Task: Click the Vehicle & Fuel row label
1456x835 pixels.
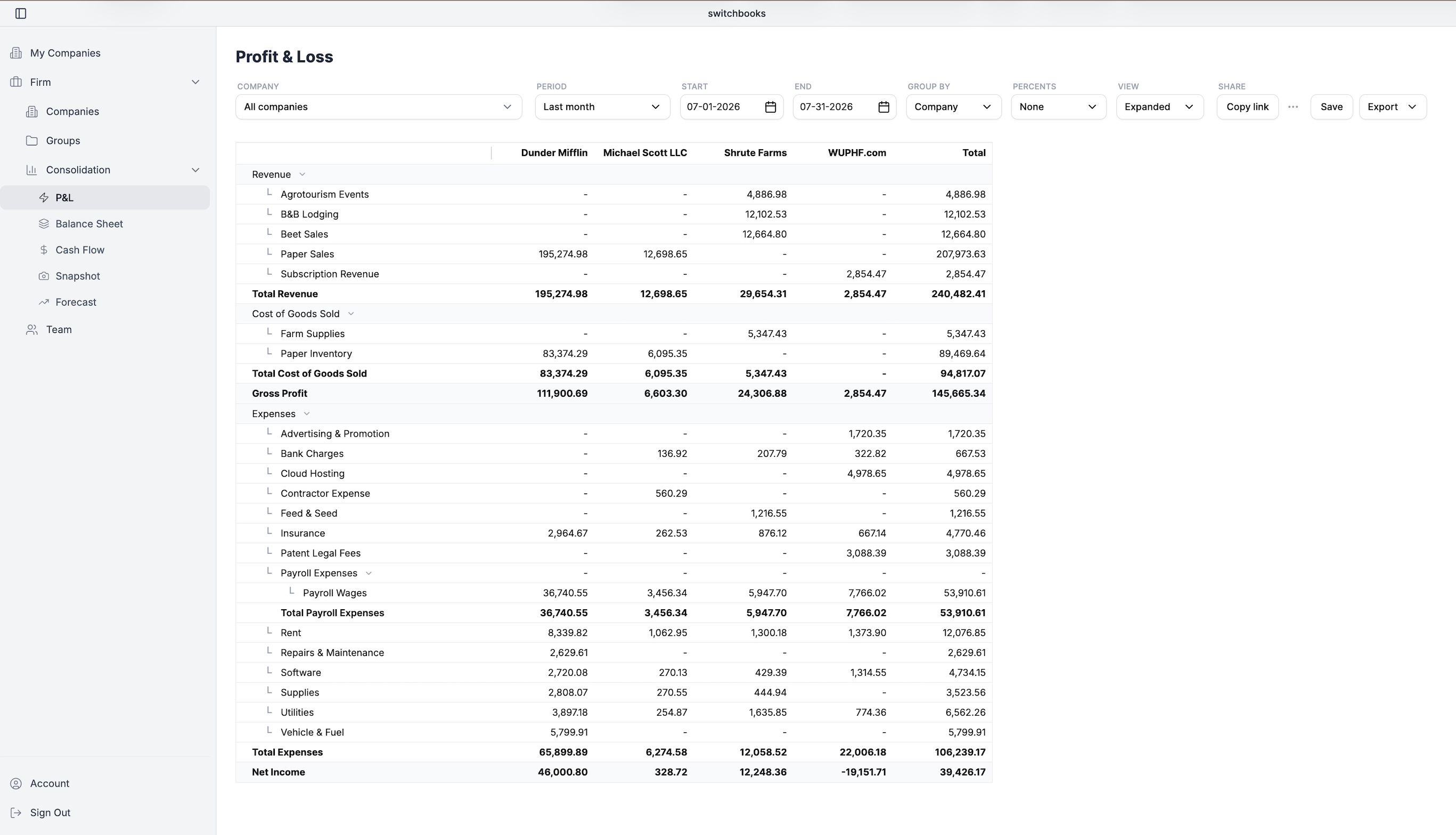Action: point(312,732)
